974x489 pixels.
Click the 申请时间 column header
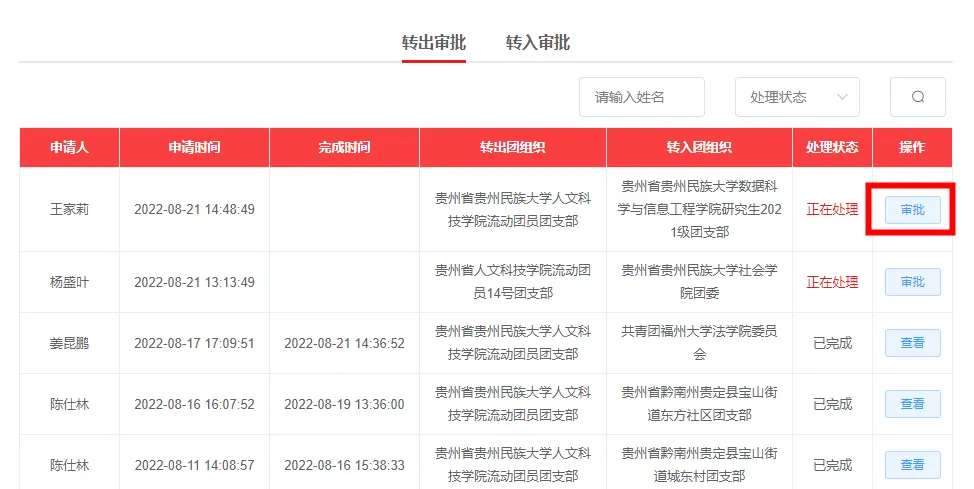pos(194,147)
